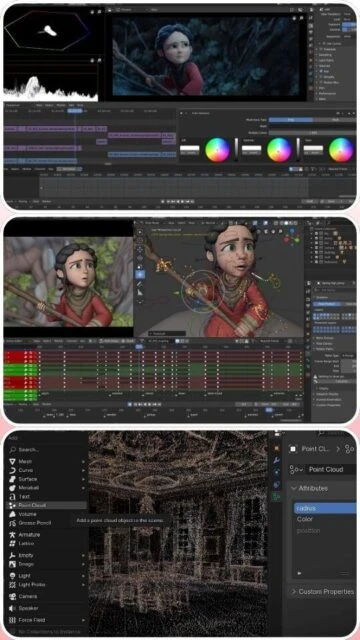Screen dimensions: 360x640
Task: Click the Light bulb icon
Action: (x=12, y=576)
